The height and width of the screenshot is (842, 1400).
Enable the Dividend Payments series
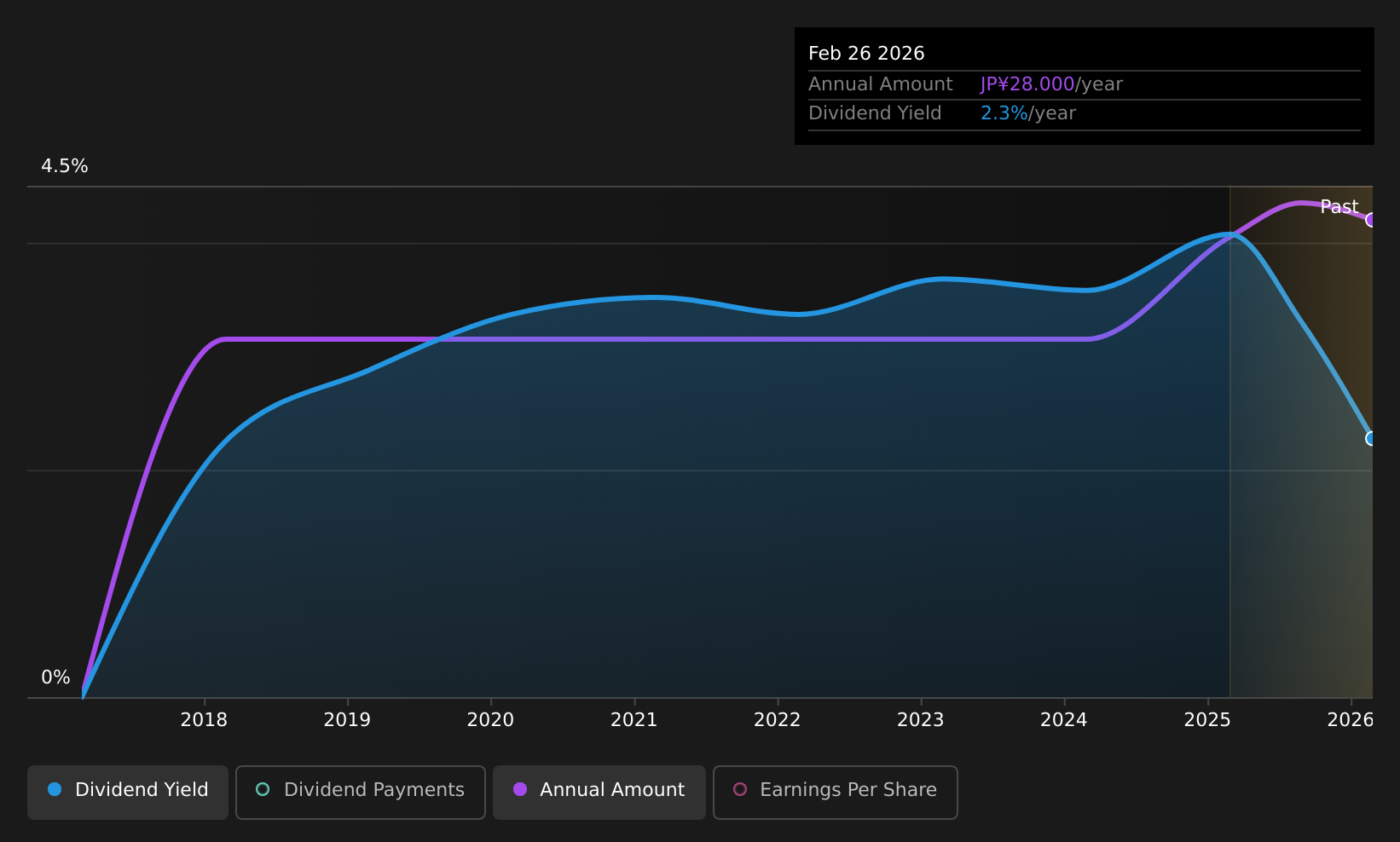click(360, 793)
